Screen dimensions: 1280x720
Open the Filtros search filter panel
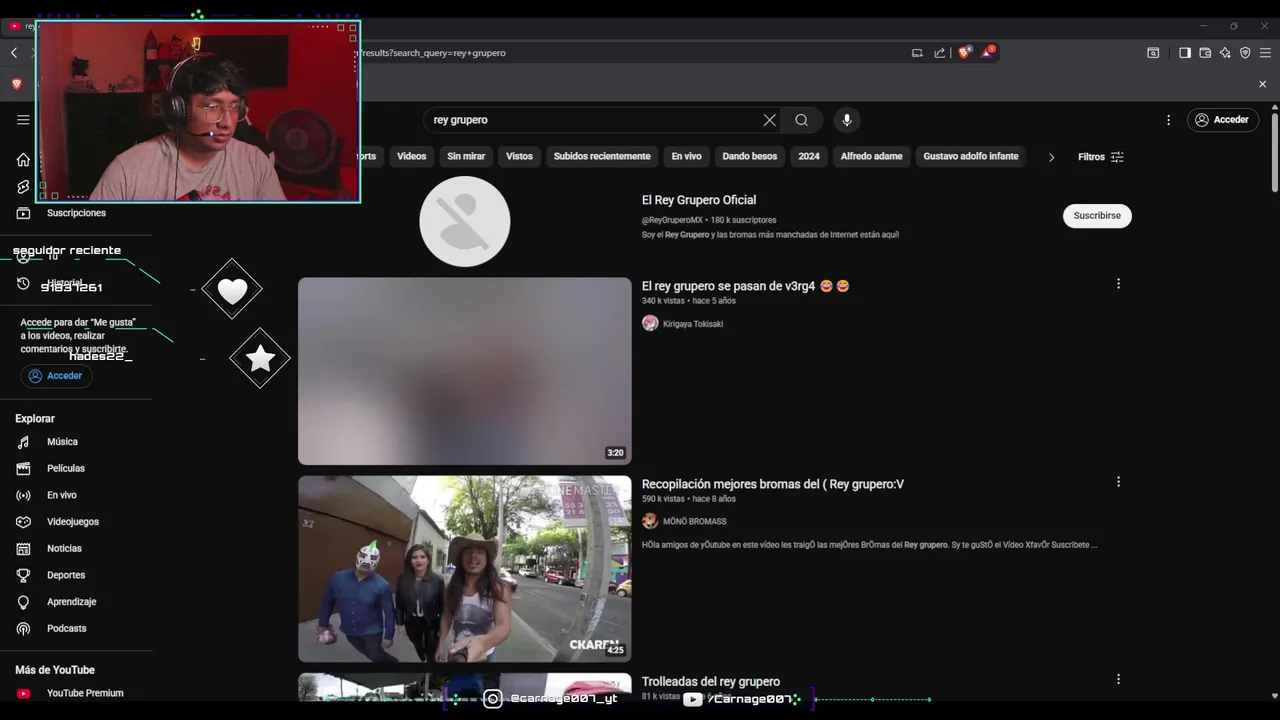[x=1101, y=157]
